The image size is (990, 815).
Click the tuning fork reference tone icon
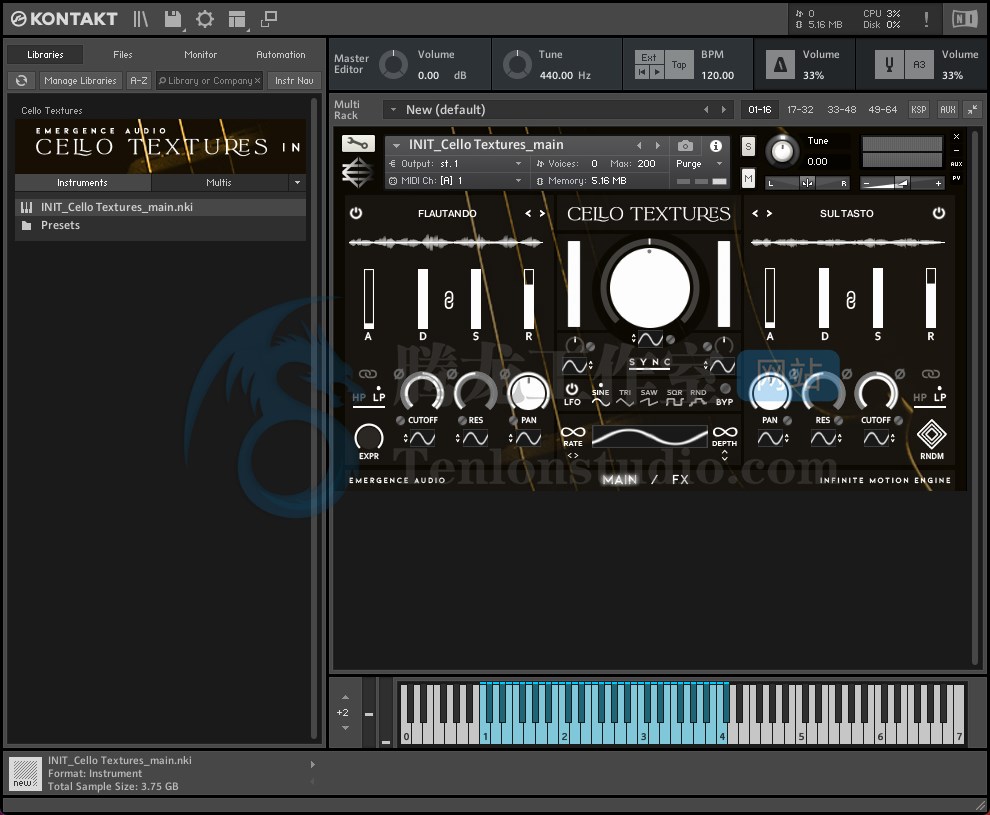(889, 64)
